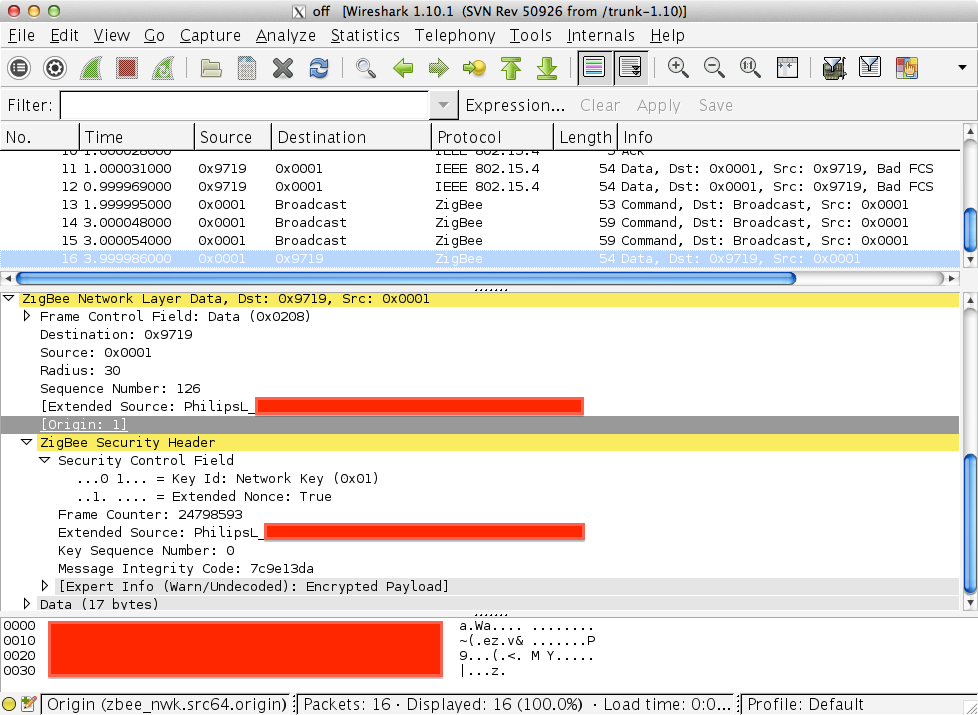Reset zoom to normal size
This screenshot has width=978, height=715.
click(x=750, y=67)
